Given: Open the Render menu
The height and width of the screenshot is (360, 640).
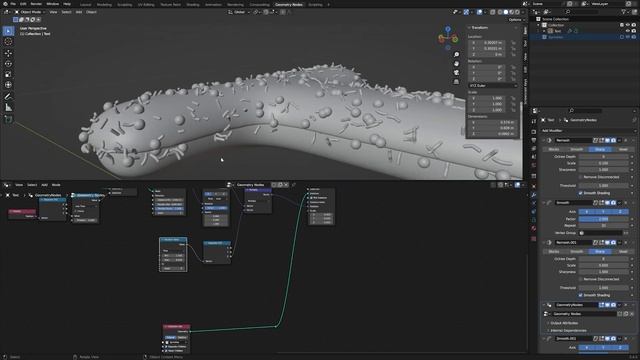Looking at the screenshot, I should pos(36,4).
